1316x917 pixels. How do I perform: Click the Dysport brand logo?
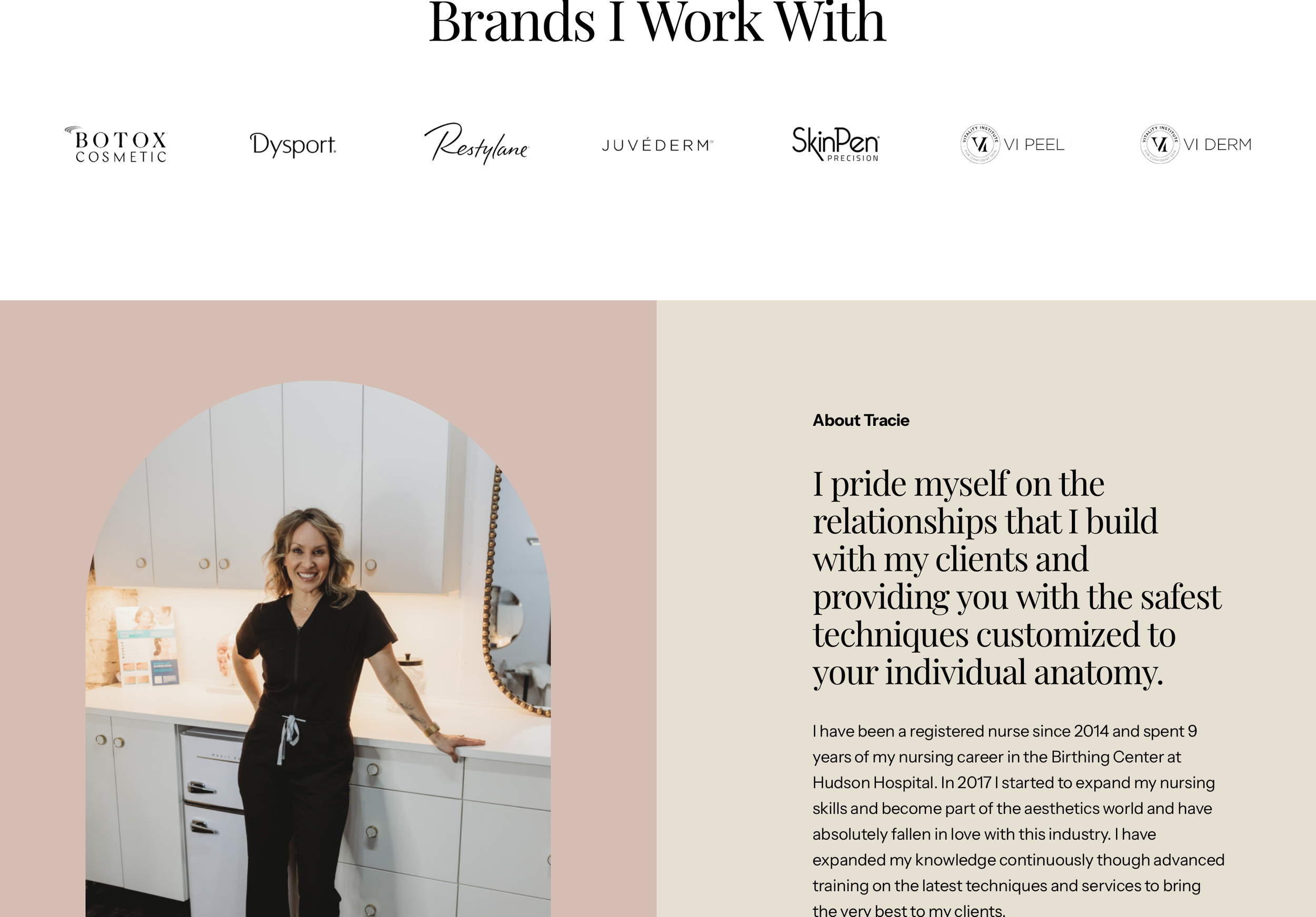(293, 144)
